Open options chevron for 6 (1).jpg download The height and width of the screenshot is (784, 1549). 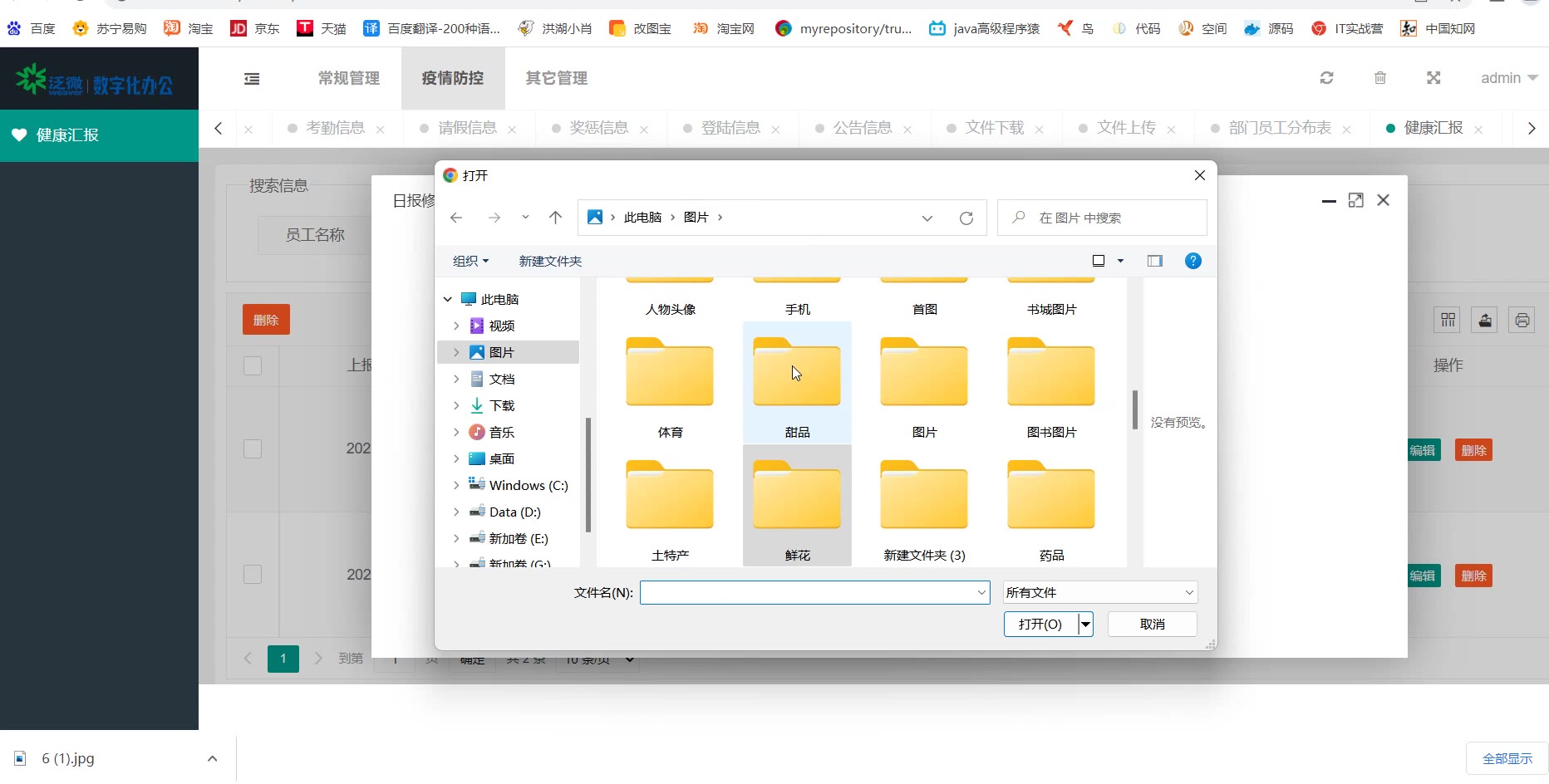212,758
